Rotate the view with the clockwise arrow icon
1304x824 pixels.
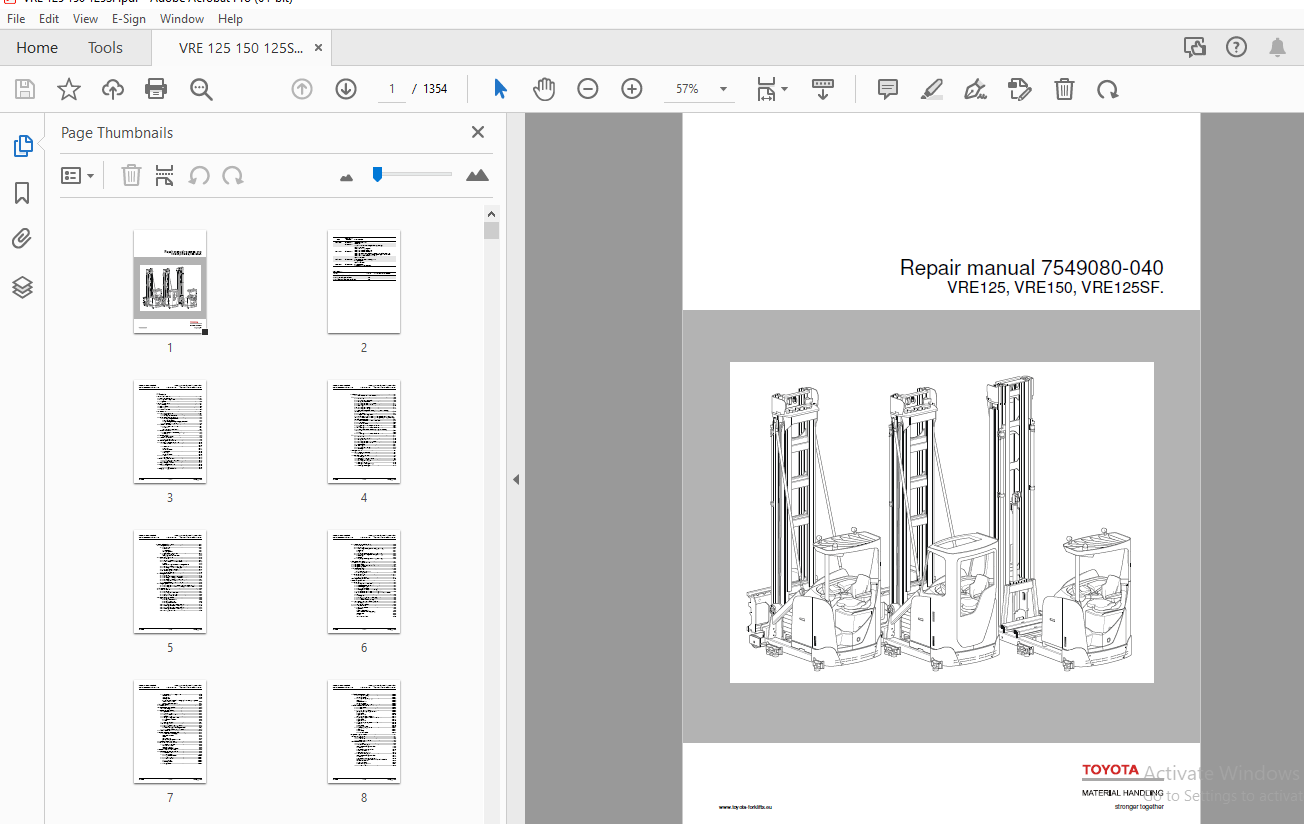point(1107,89)
